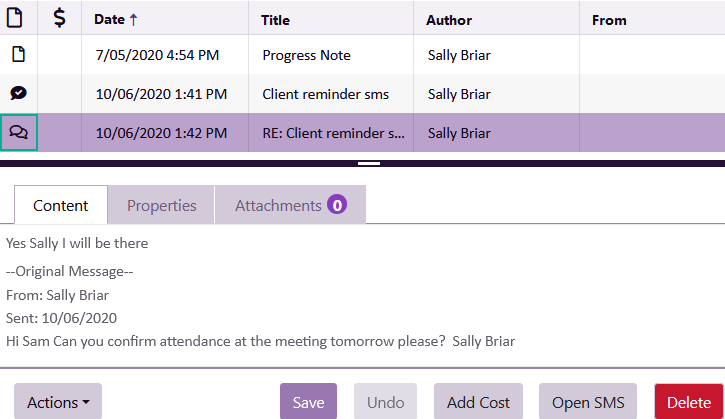Click the SMS bubble icon for Client reminder
The image size is (725, 419).
[x=18, y=93]
